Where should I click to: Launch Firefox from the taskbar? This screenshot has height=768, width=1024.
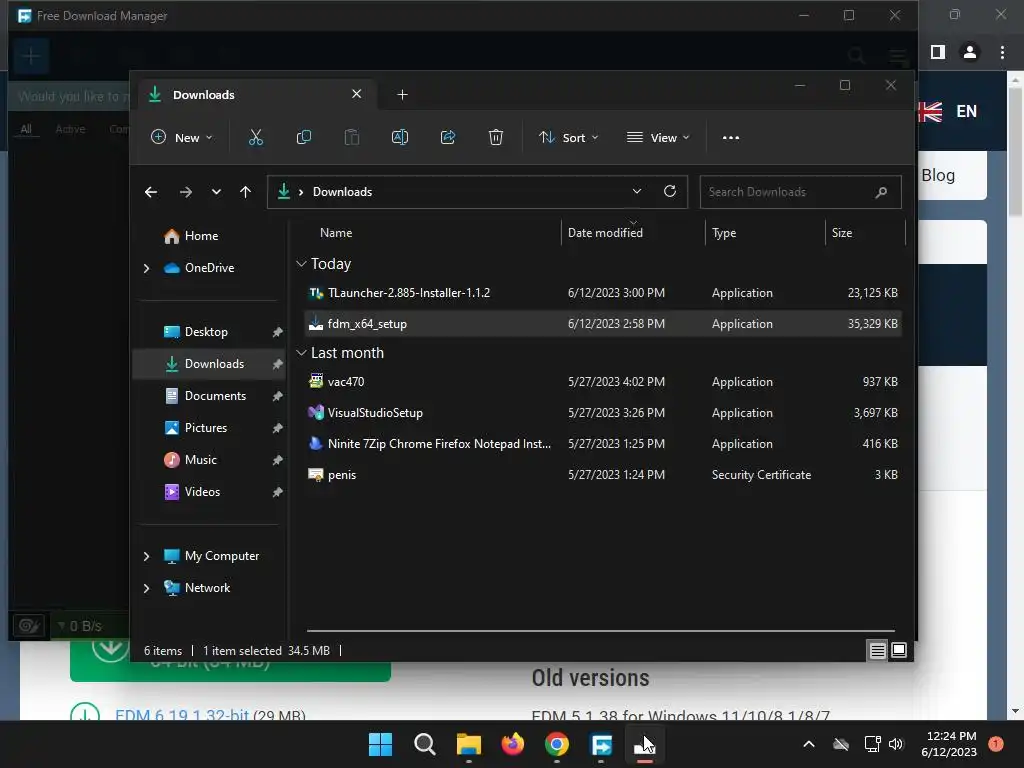click(513, 744)
